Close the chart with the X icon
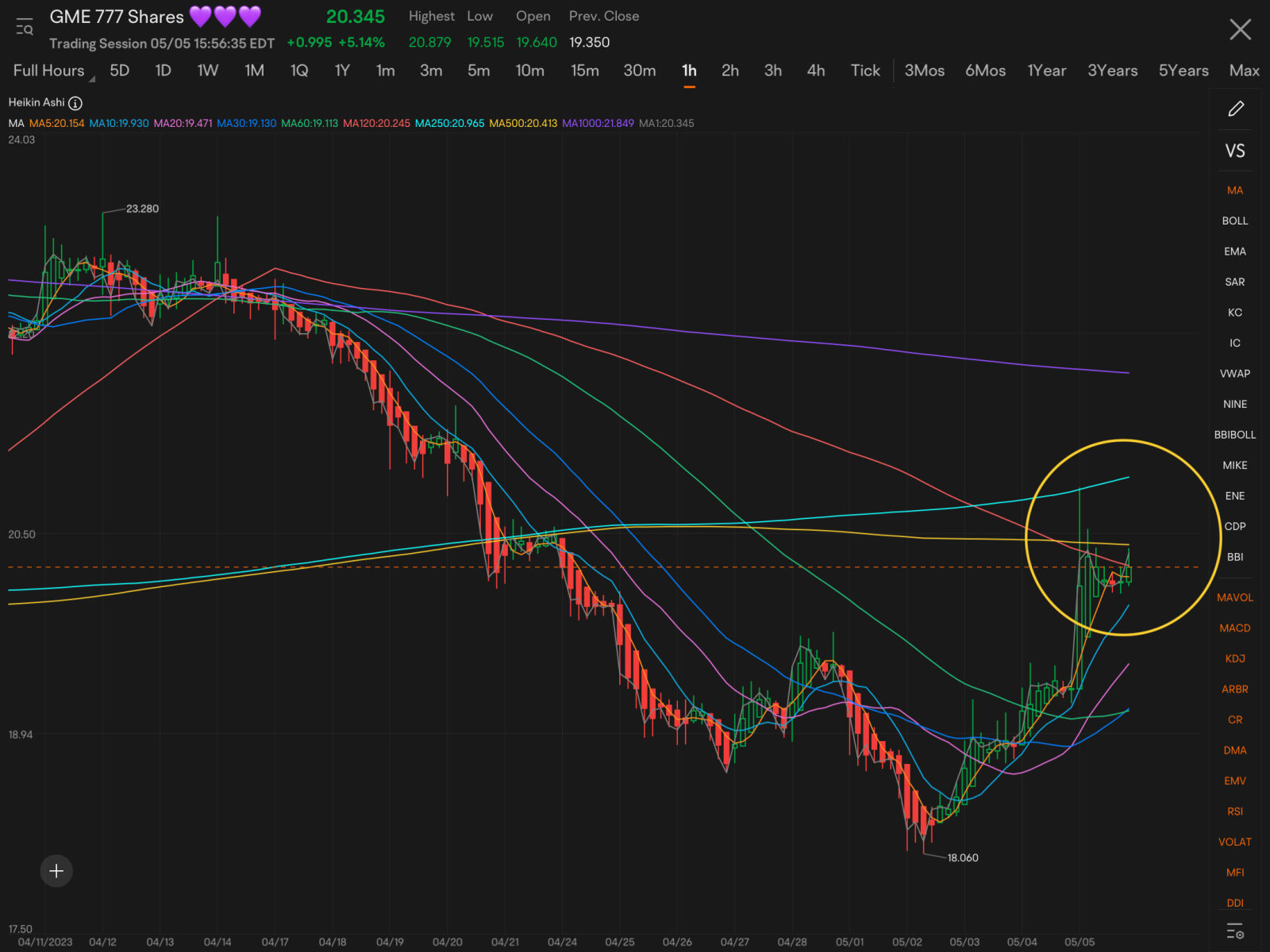 click(1240, 30)
